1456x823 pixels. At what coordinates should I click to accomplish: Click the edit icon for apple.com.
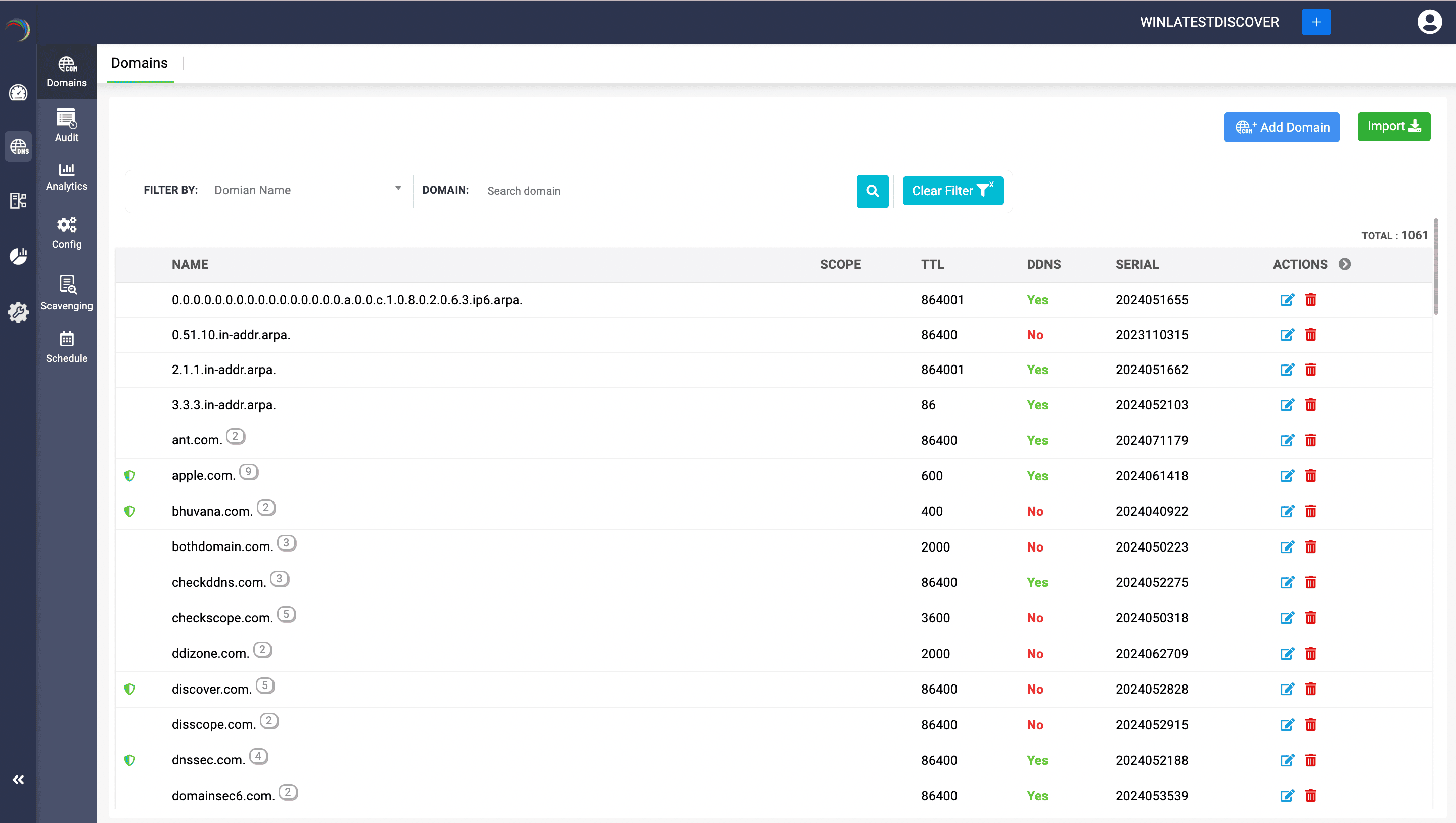(x=1287, y=476)
